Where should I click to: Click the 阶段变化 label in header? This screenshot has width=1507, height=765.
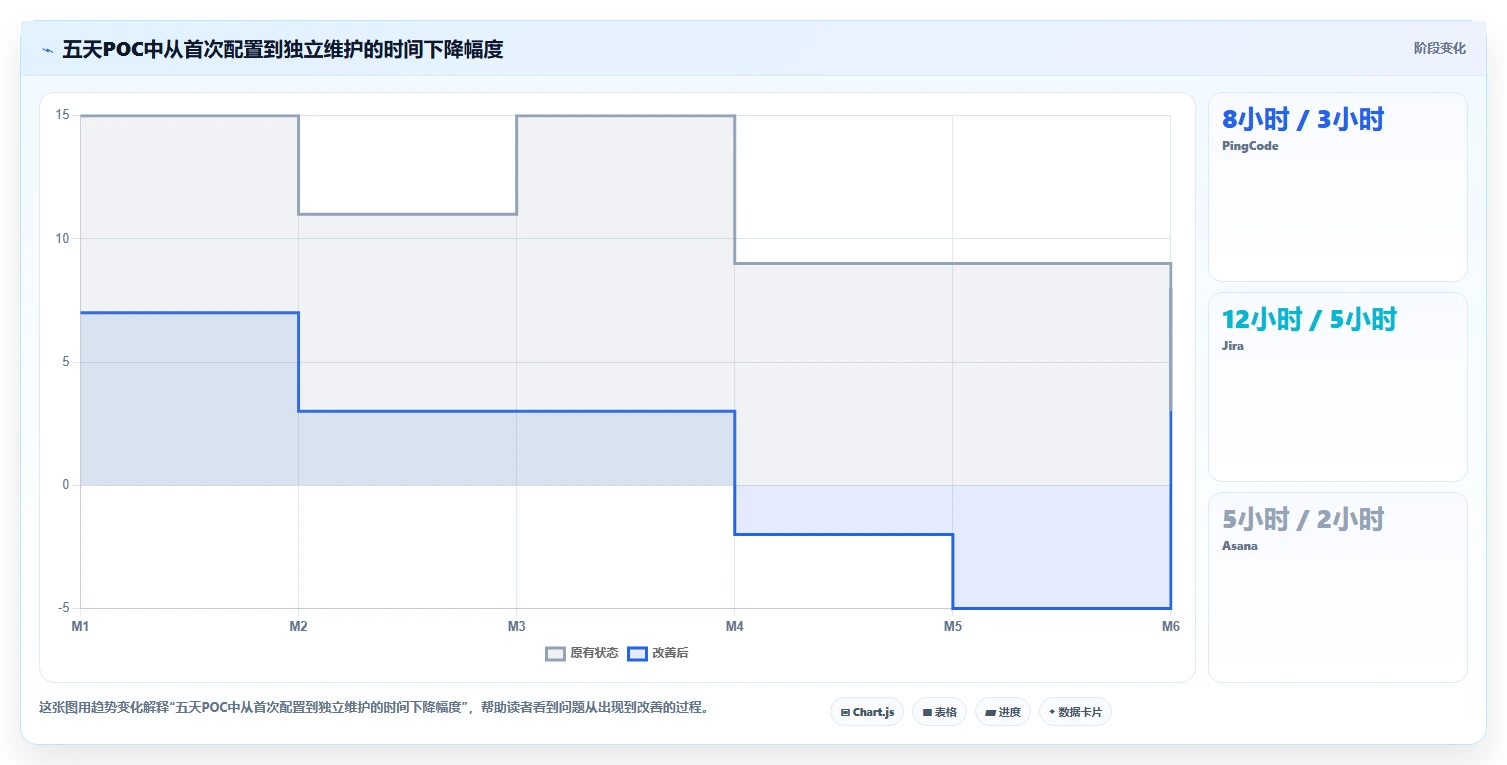click(1440, 48)
